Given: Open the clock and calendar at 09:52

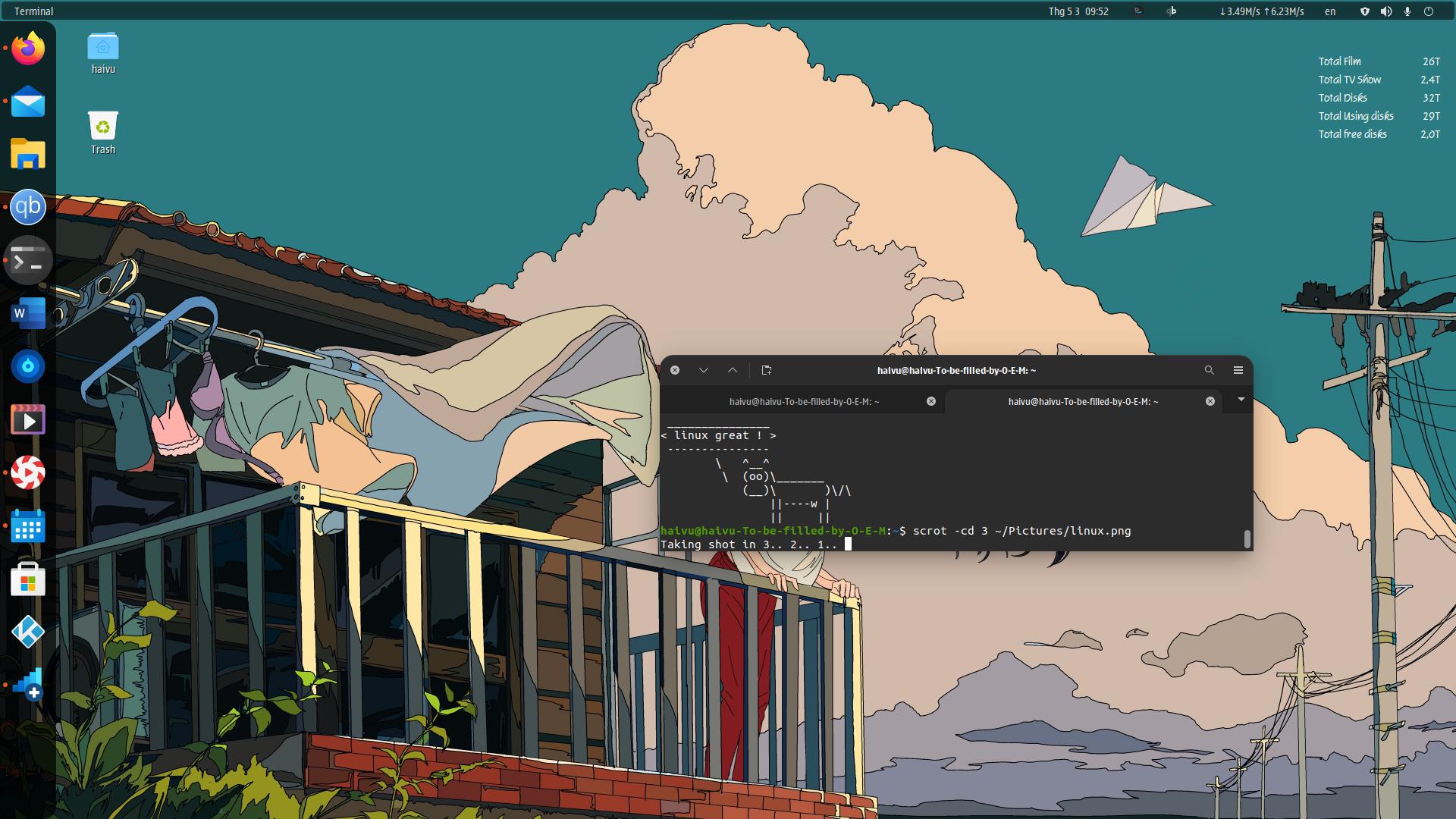Looking at the screenshot, I should tap(1078, 11).
